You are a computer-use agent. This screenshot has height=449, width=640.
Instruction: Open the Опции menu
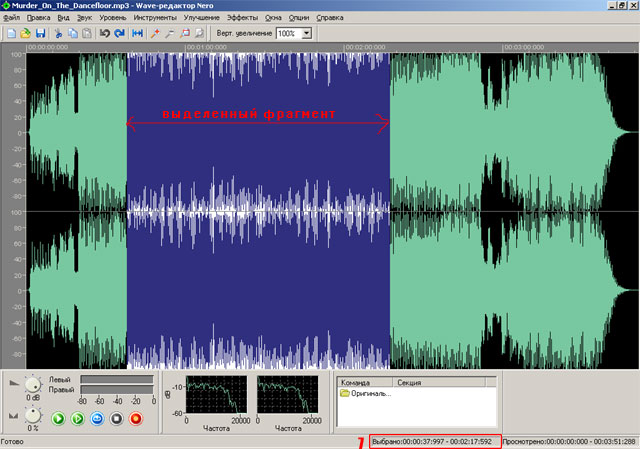[299, 18]
